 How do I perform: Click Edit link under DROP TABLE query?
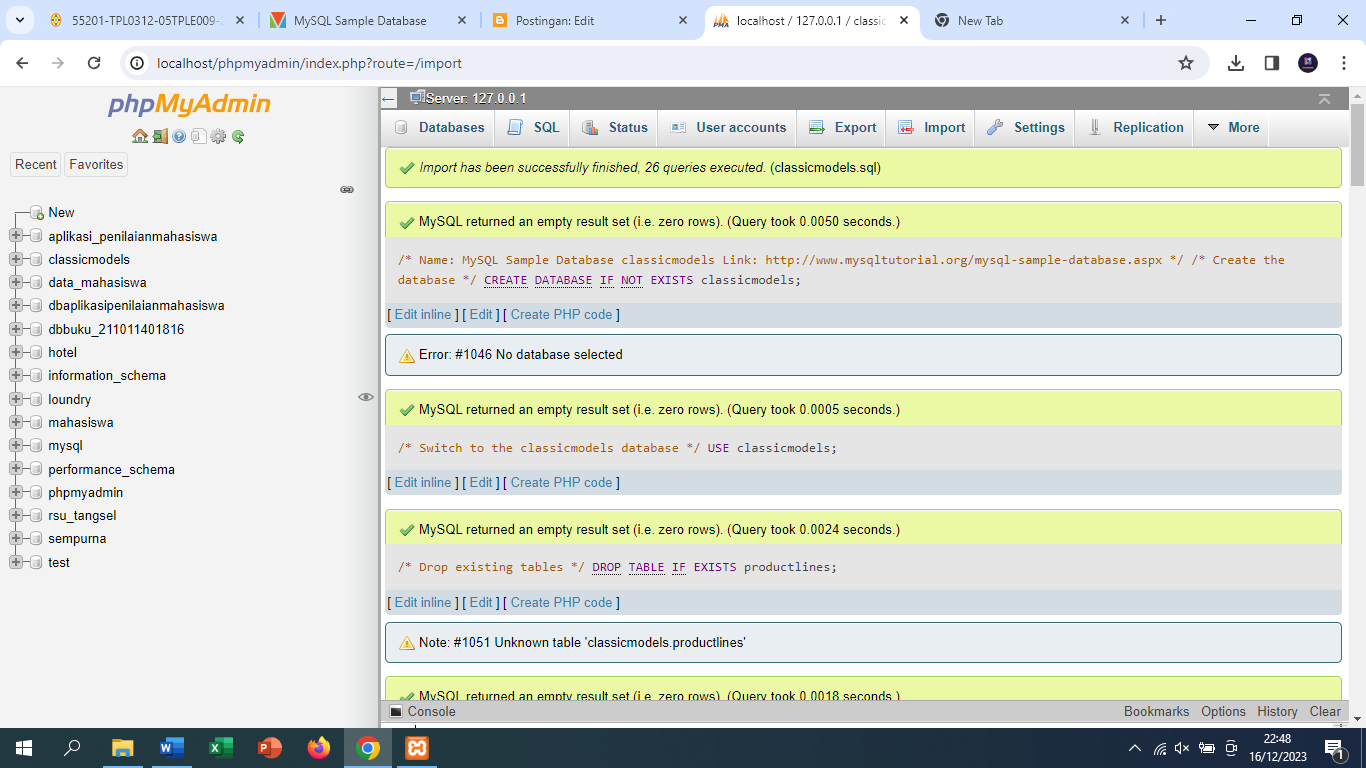click(481, 602)
